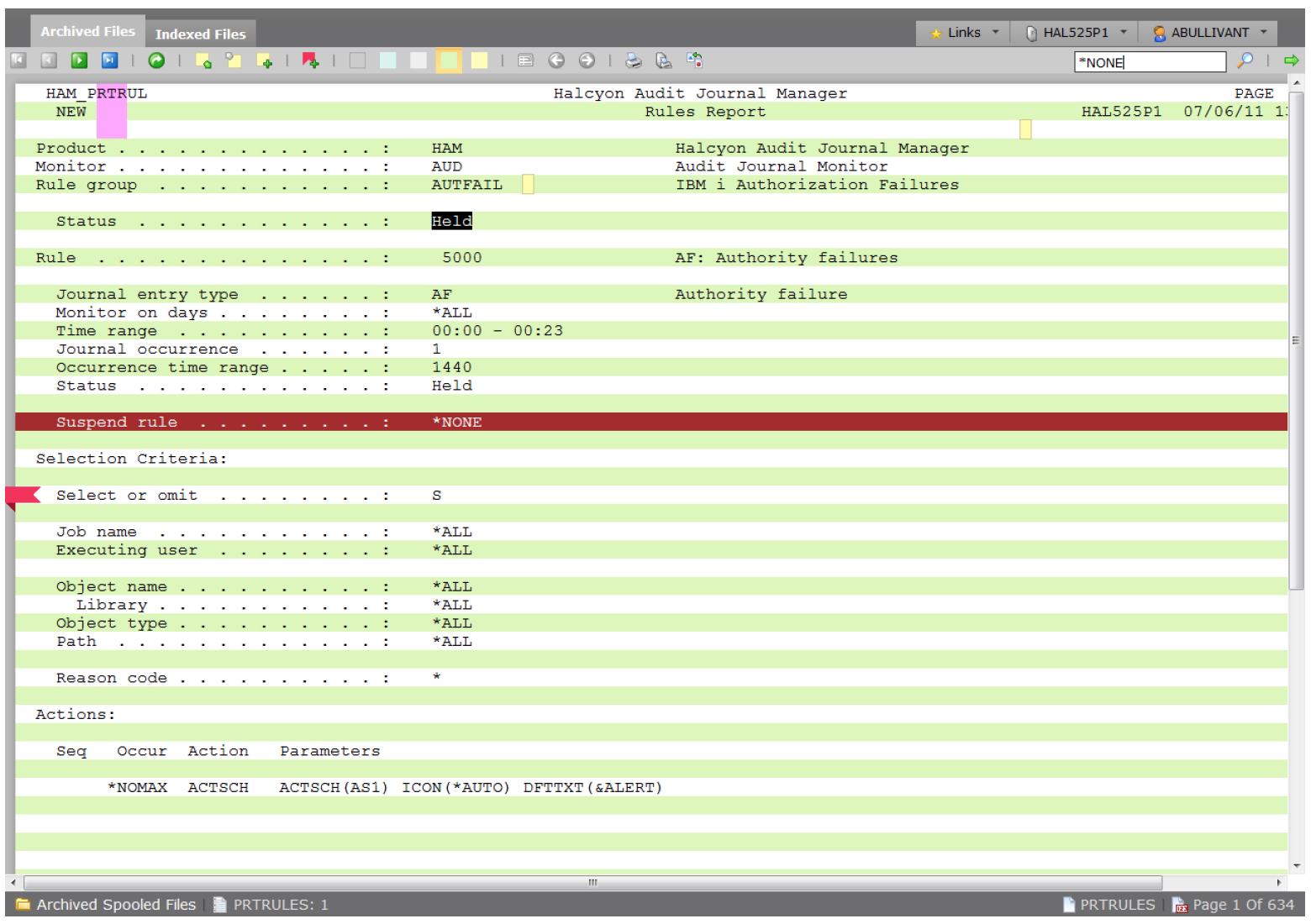Image resolution: width=1311 pixels, height=924 pixels.
Task: Click the gray back arrow icon
Action: 556,60
